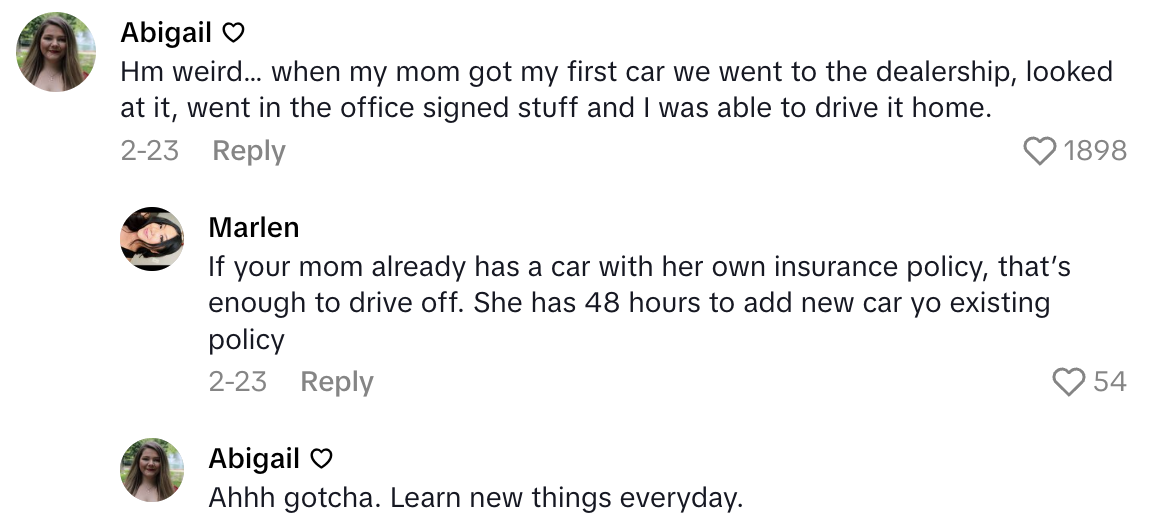
Task: Open Abigail's profile picture on top comment
Action: tap(56, 52)
